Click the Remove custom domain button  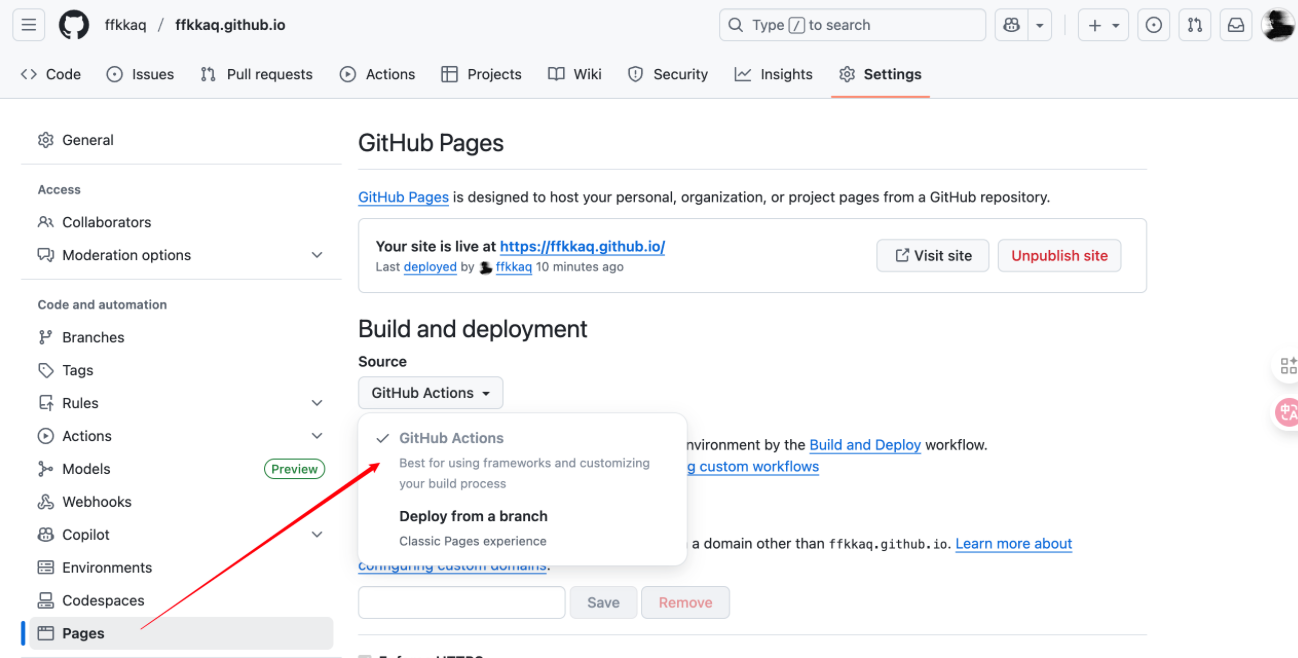(x=685, y=602)
